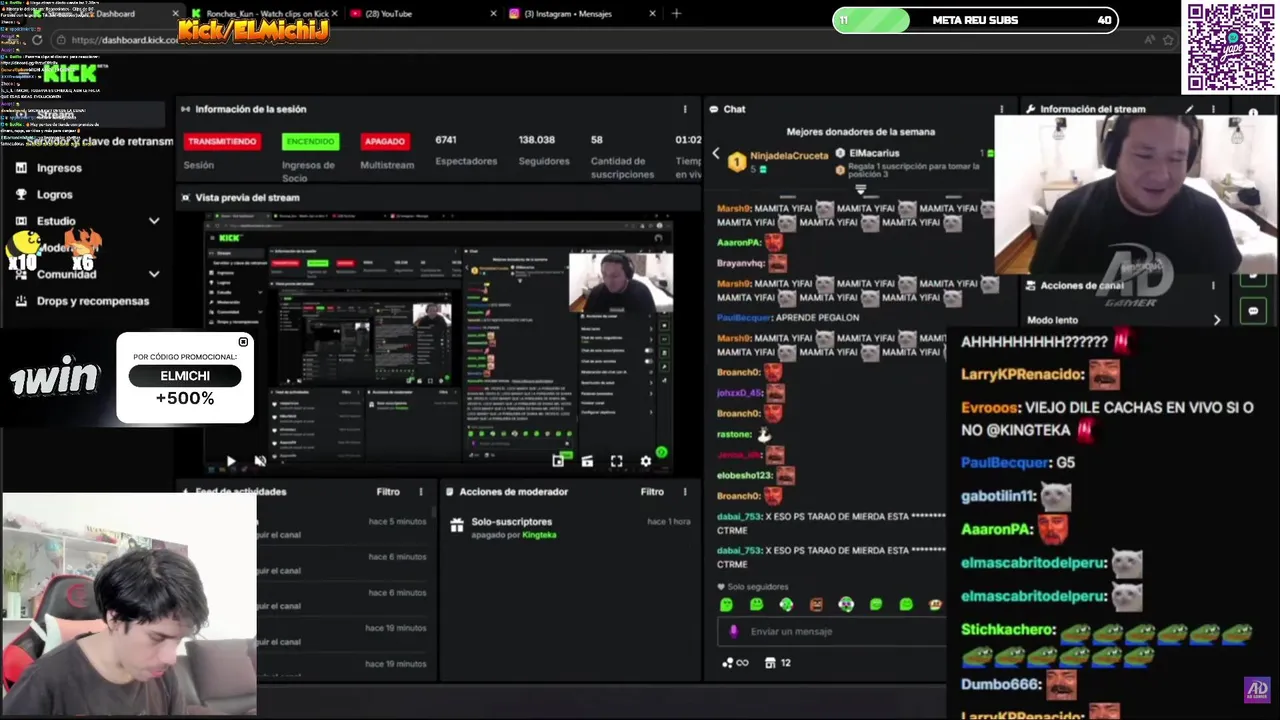Play the stream preview video

(x=231, y=461)
